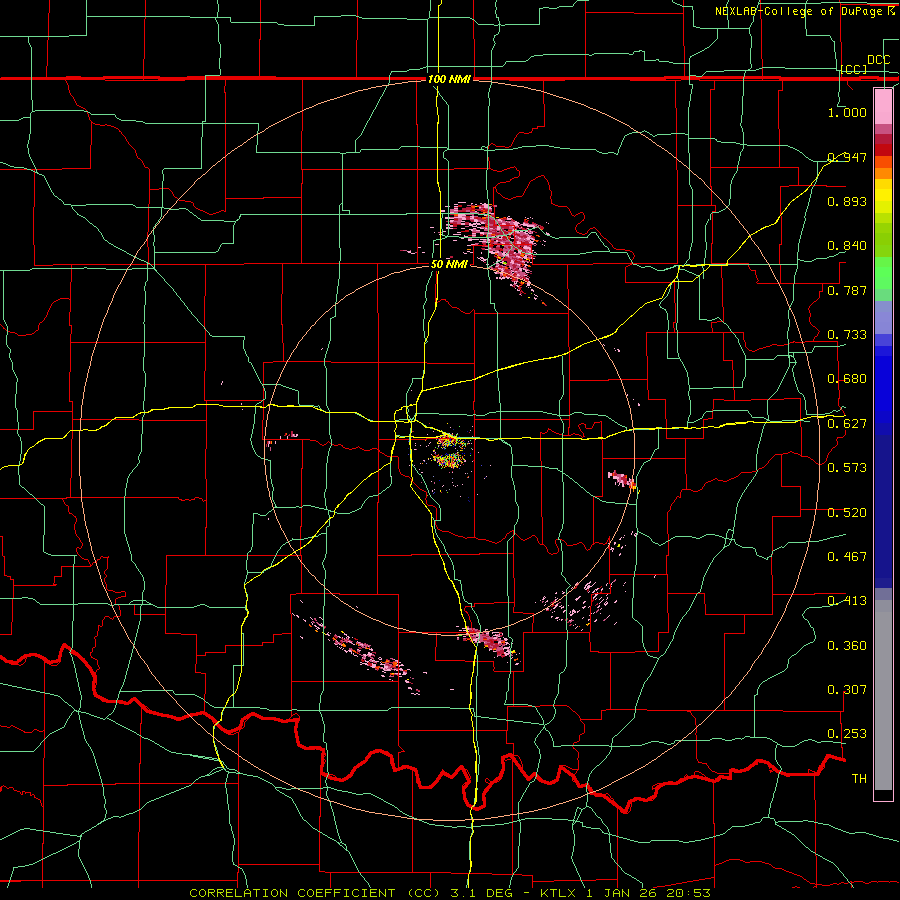Click the 0.733 scale value
Image resolution: width=900 pixels, height=900 pixels.
pyautogui.click(x=847, y=335)
